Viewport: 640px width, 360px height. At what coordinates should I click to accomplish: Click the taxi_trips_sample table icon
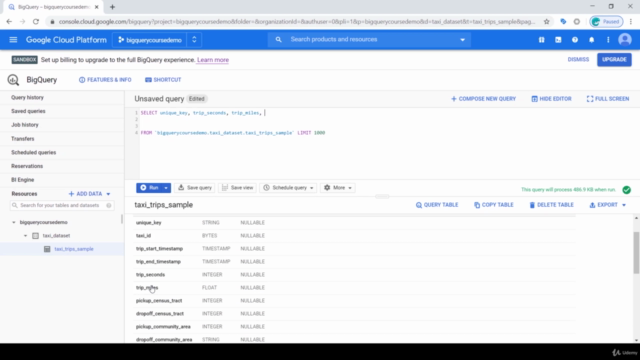point(47,249)
